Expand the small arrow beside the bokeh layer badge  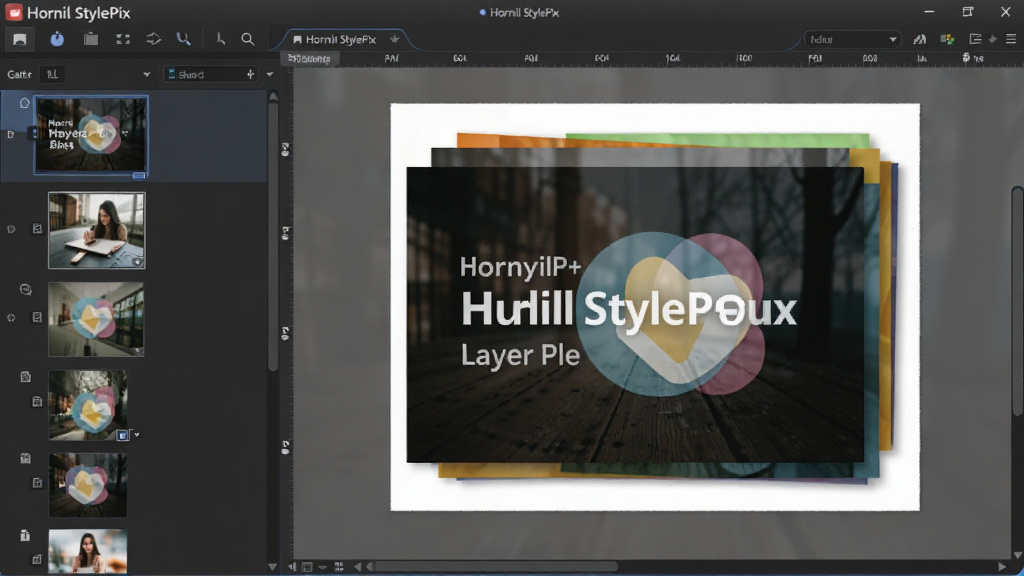pos(136,435)
